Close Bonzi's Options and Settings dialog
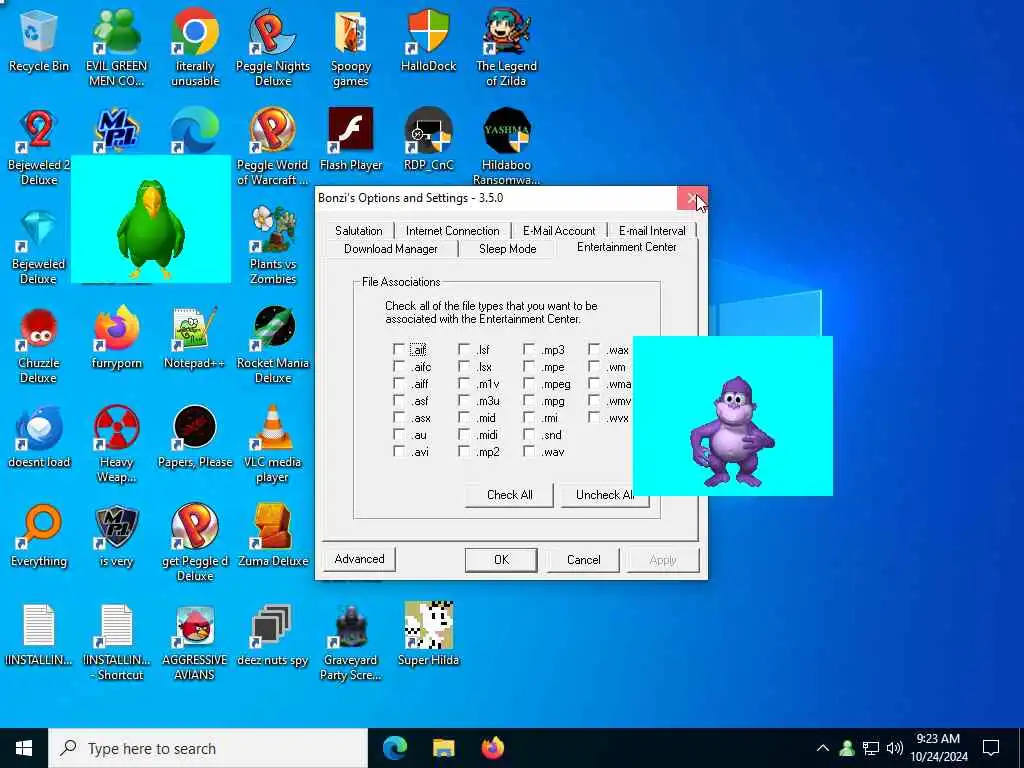Screen dimensions: 1024x768 [692, 198]
